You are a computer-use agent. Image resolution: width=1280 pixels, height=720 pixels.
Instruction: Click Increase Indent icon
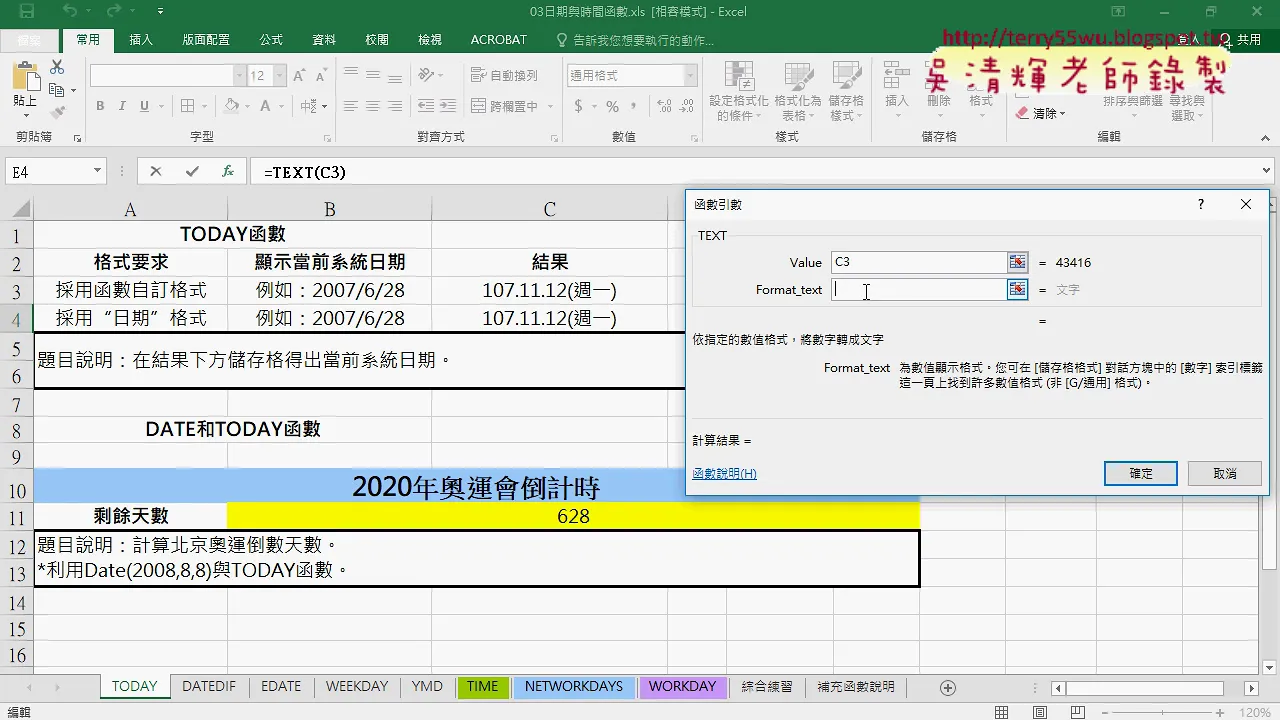pos(447,106)
